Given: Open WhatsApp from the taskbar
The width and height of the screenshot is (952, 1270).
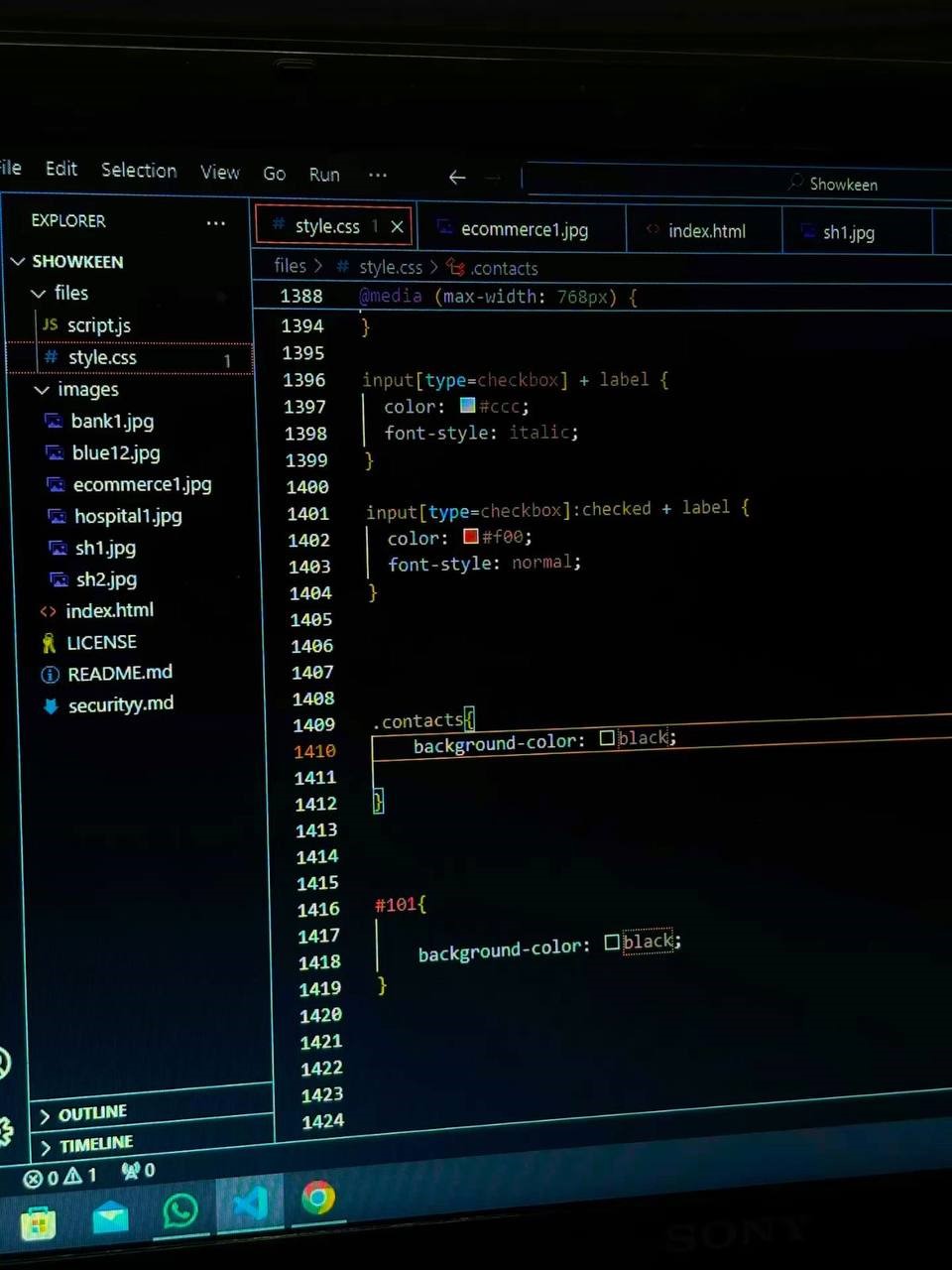Looking at the screenshot, I should click(180, 1211).
